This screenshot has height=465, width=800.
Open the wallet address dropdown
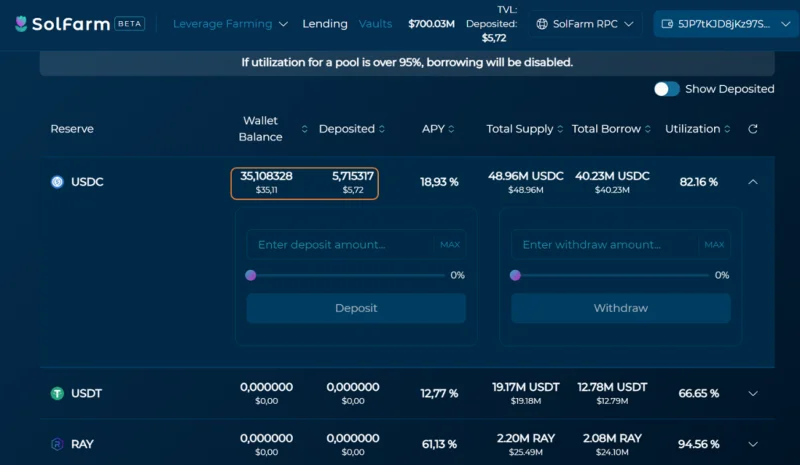pyautogui.click(x=727, y=24)
